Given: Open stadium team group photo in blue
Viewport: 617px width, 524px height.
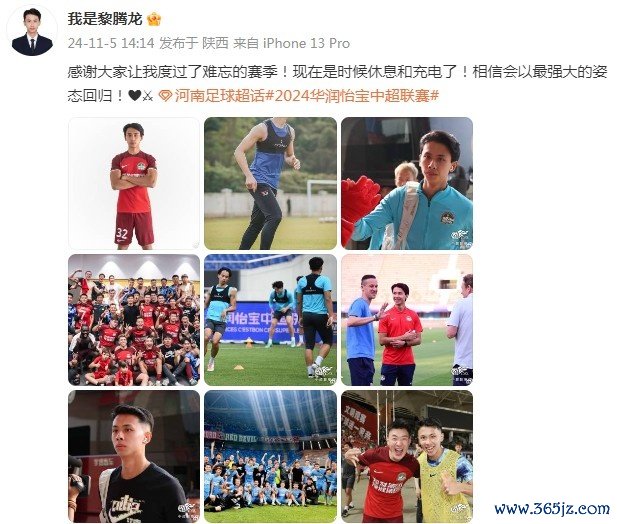Looking at the screenshot, I should click(270, 456).
